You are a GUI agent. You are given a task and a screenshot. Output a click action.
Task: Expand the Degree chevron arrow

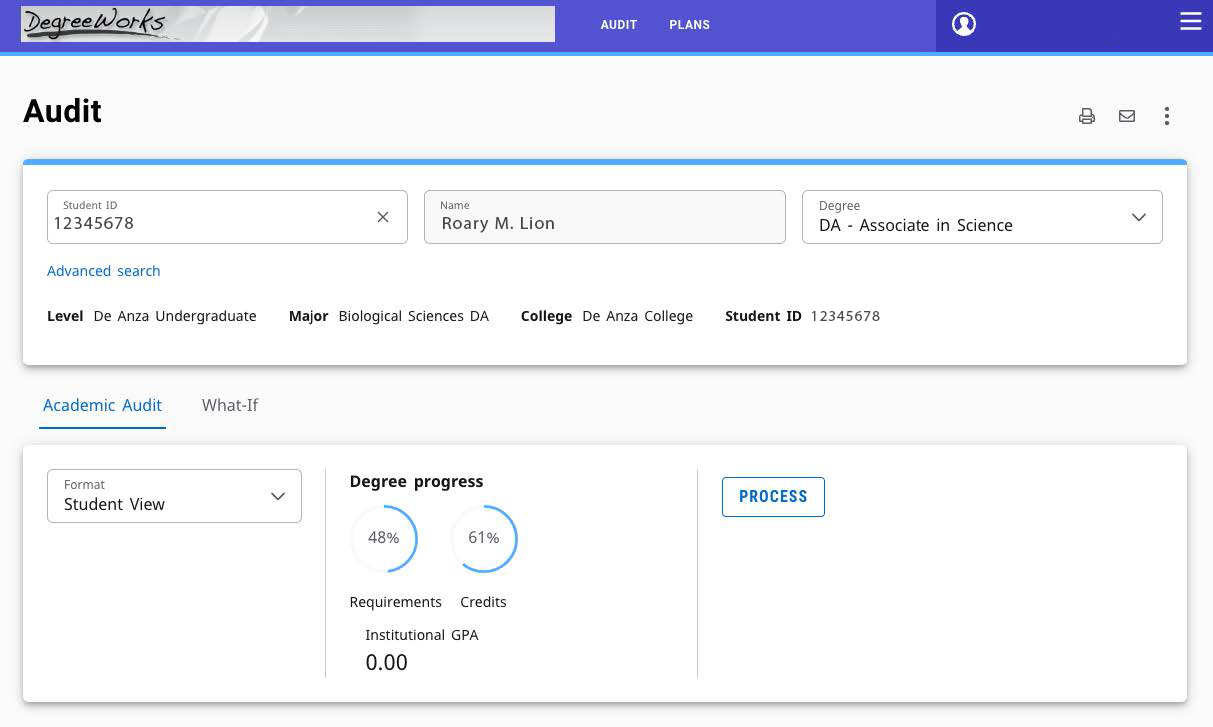click(1139, 217)
